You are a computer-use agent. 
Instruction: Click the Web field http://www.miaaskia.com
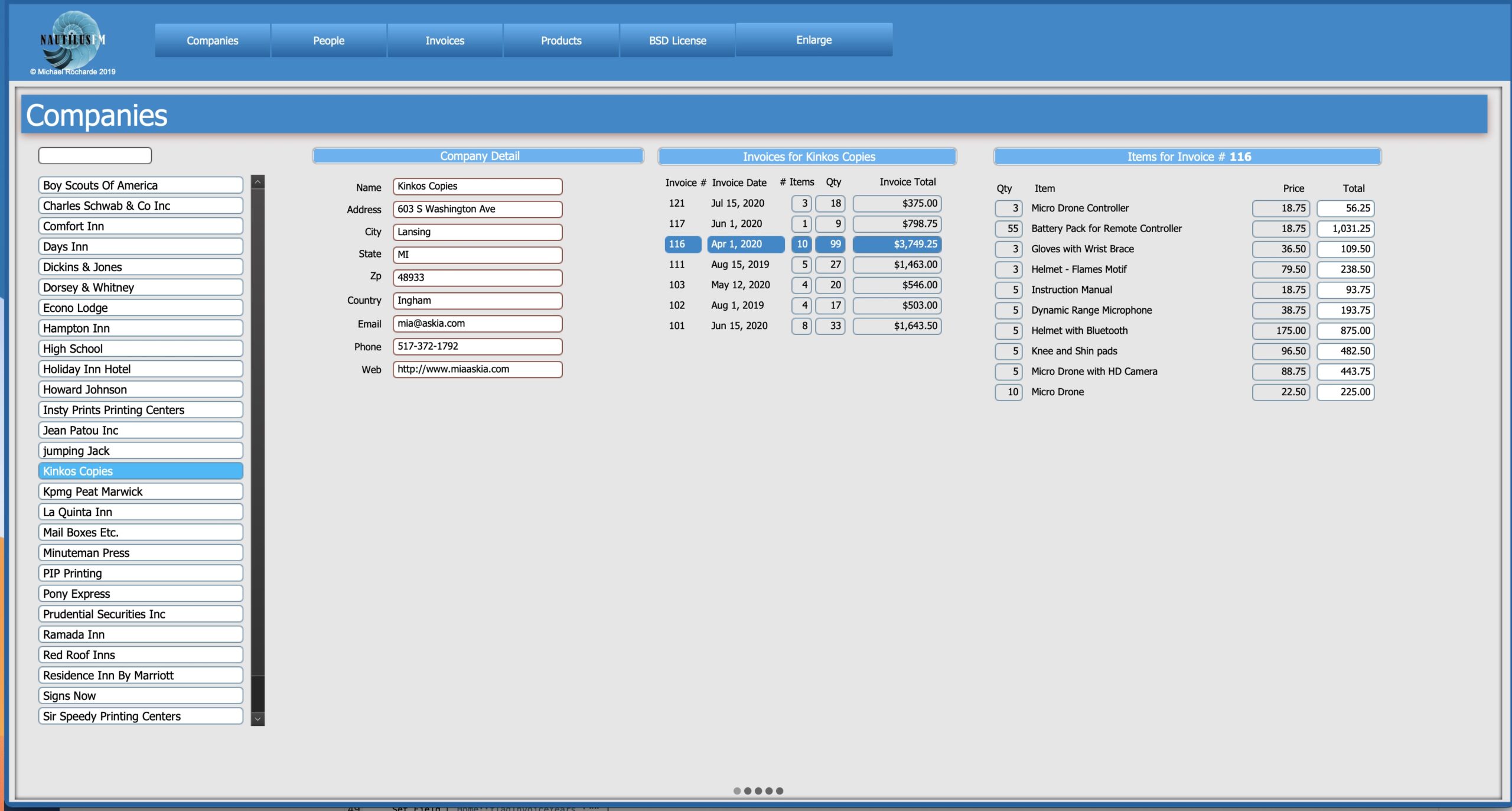[x=477, y=369]
